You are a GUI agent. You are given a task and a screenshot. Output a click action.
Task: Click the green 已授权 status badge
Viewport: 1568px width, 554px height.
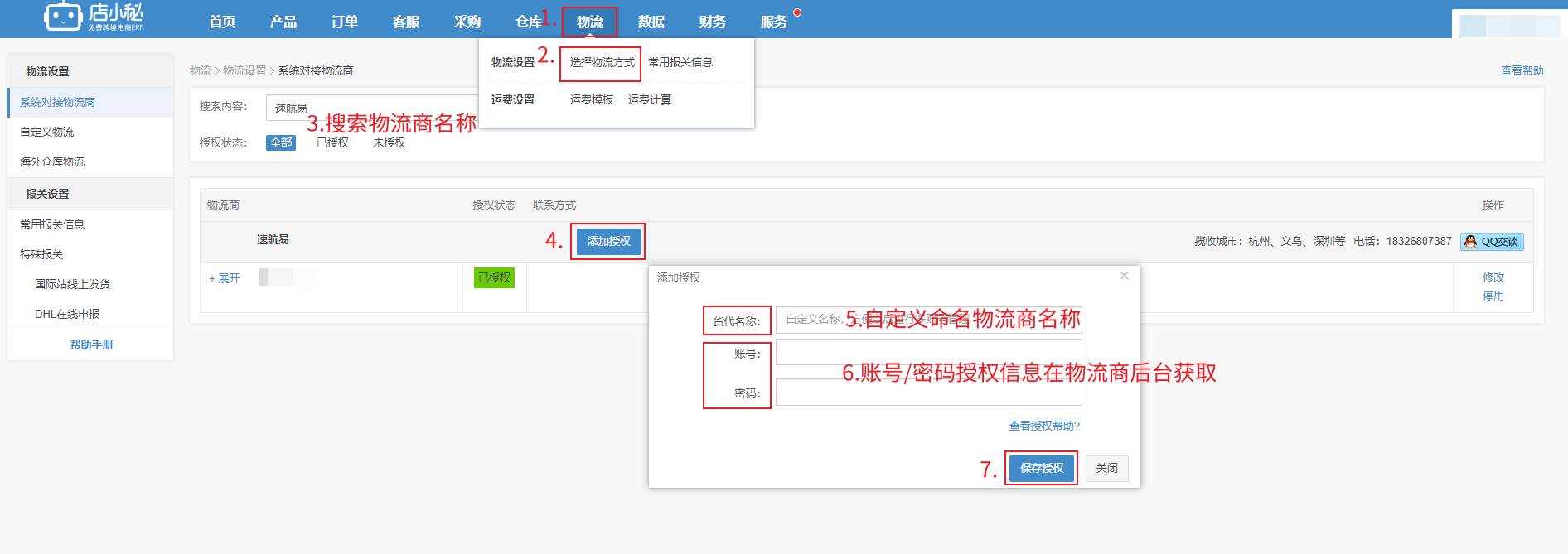click(494, 278)
